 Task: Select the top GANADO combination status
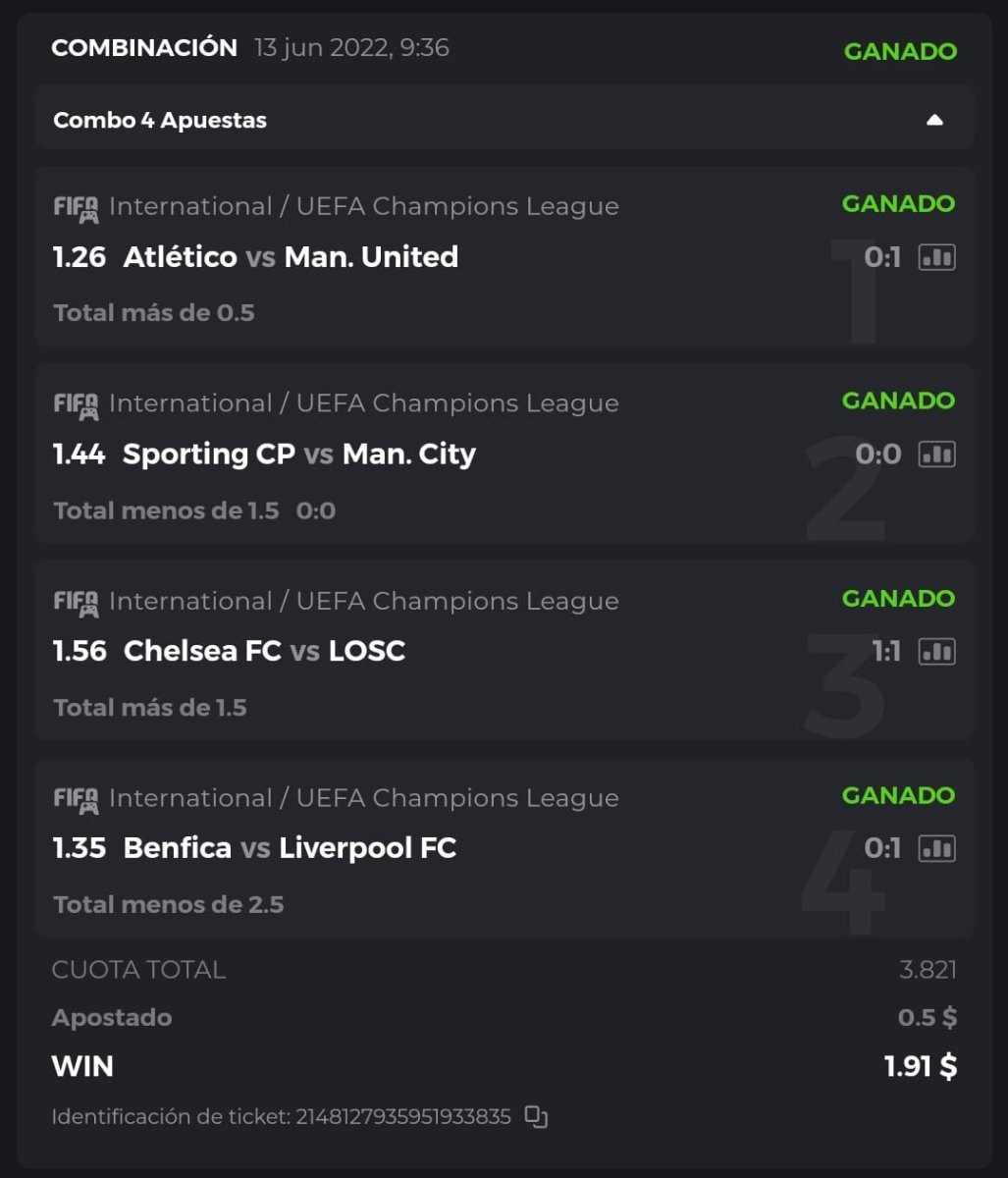pyautogui.click(x=900, y=51)
